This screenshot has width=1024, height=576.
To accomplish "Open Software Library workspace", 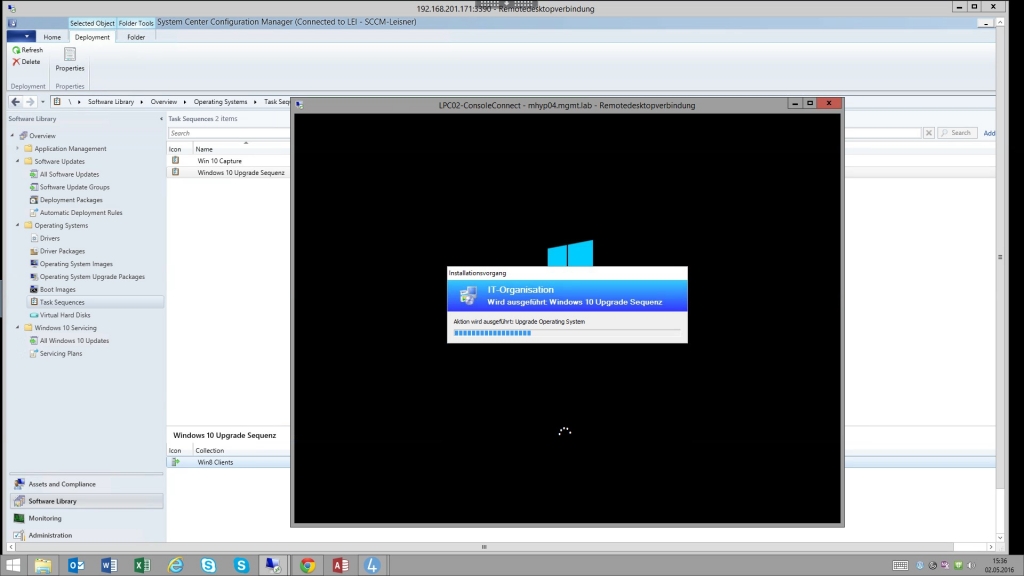I will click(x=87, y=501).
